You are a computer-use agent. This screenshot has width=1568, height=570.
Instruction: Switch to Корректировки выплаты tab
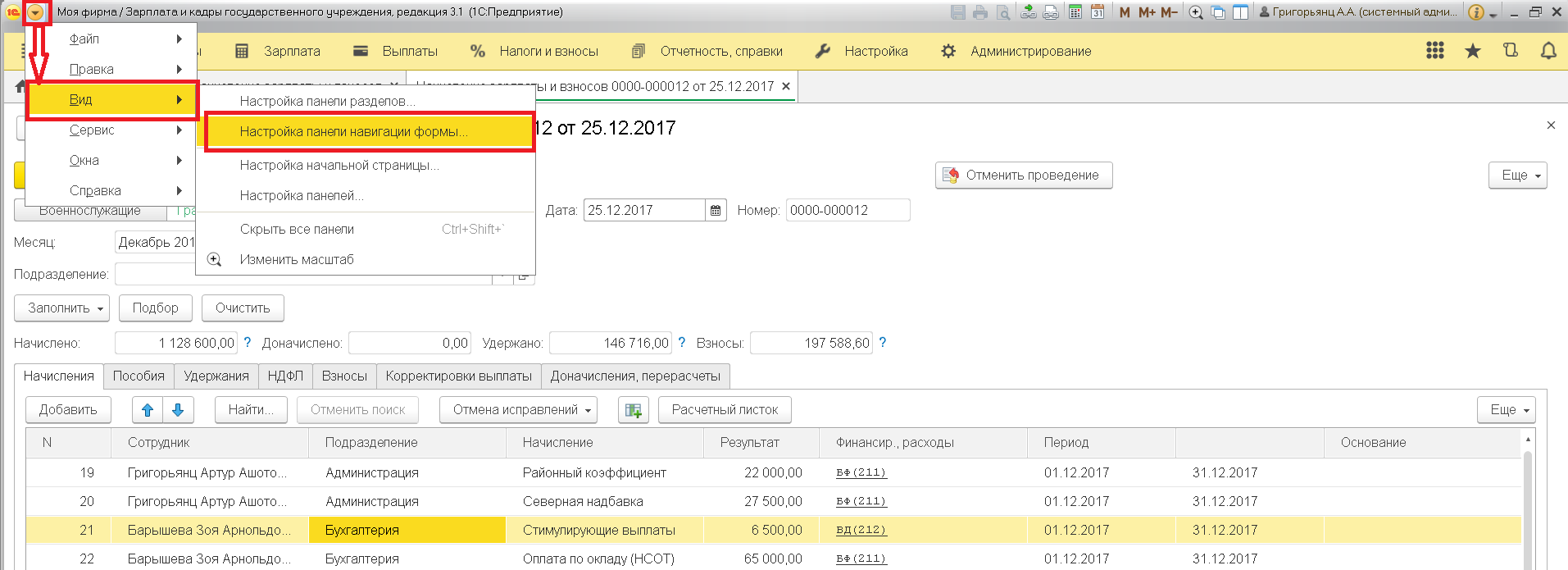[459, 376]
